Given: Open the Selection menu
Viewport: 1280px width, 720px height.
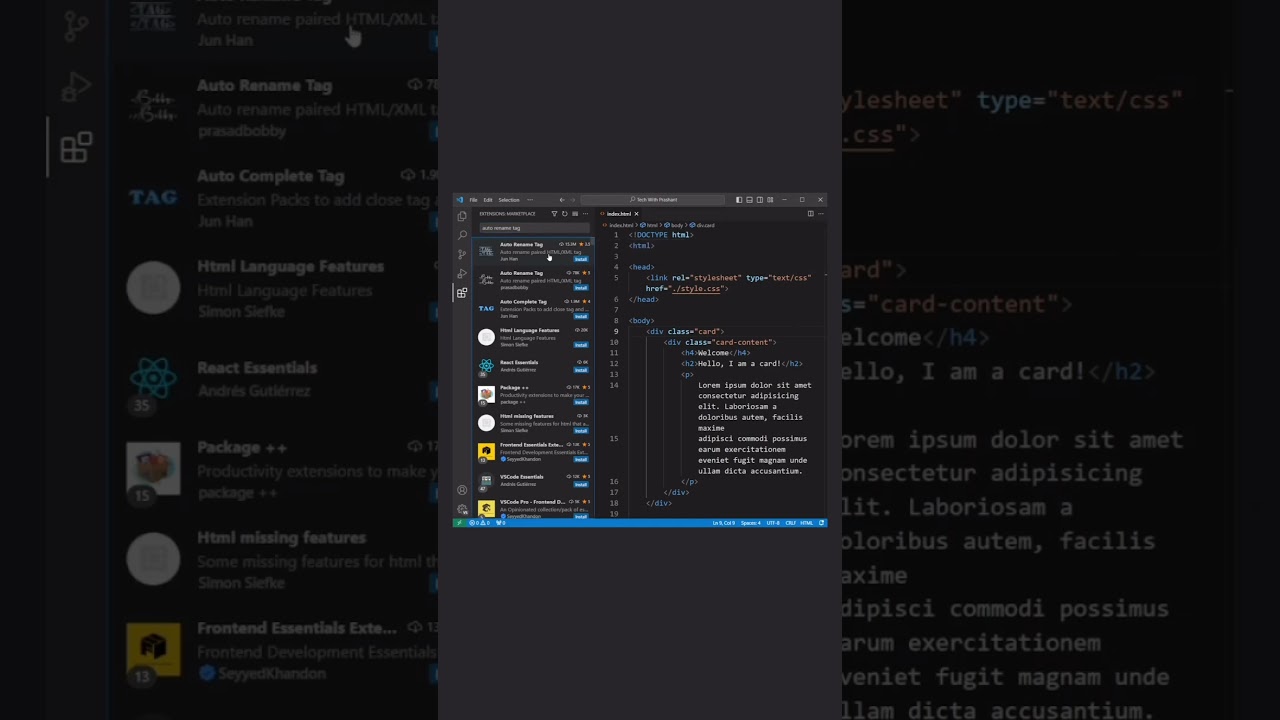Looking at the screenshot, I should coord(509,200).
